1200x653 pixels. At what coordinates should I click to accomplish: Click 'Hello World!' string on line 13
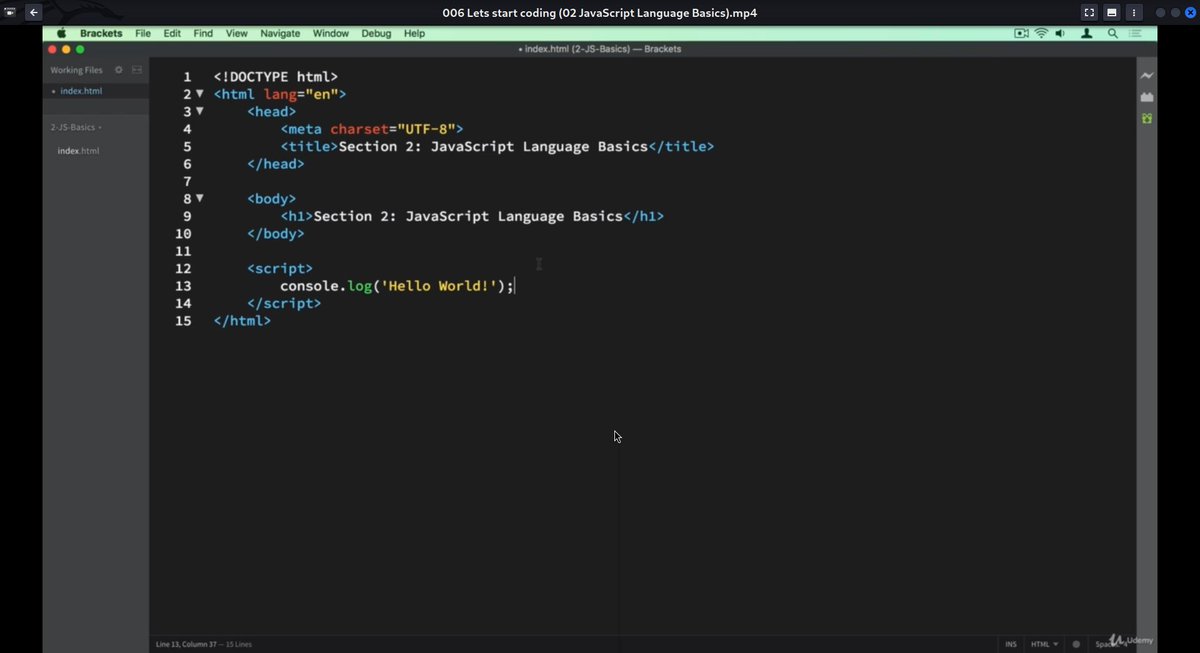438,286
